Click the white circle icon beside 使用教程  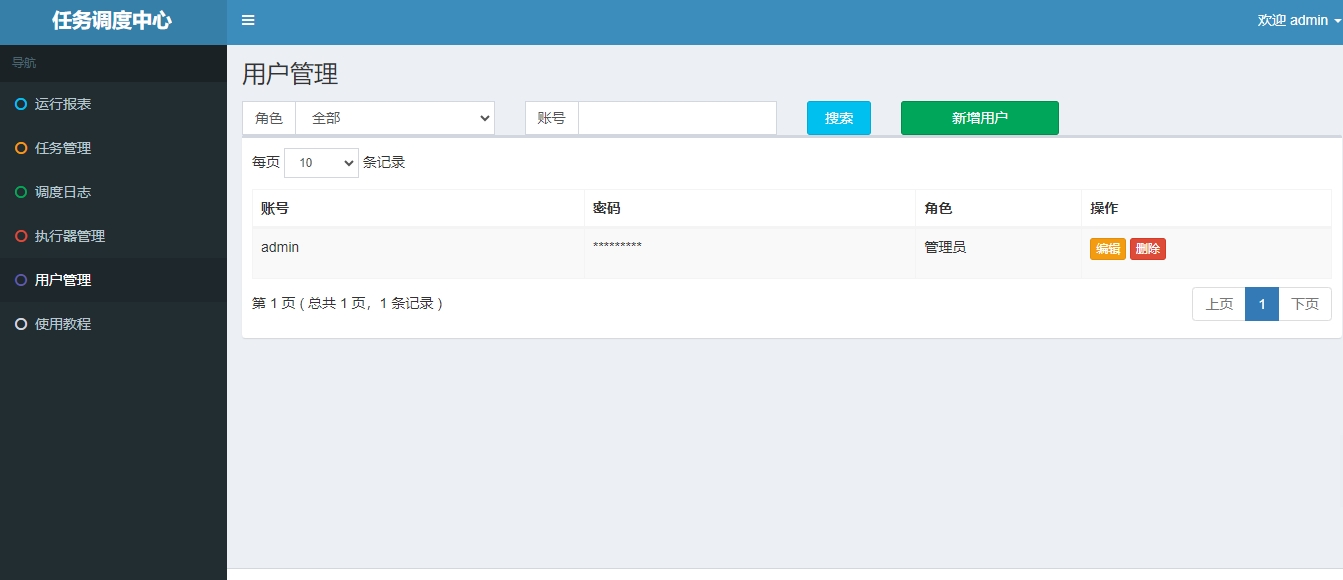point(21,324)
